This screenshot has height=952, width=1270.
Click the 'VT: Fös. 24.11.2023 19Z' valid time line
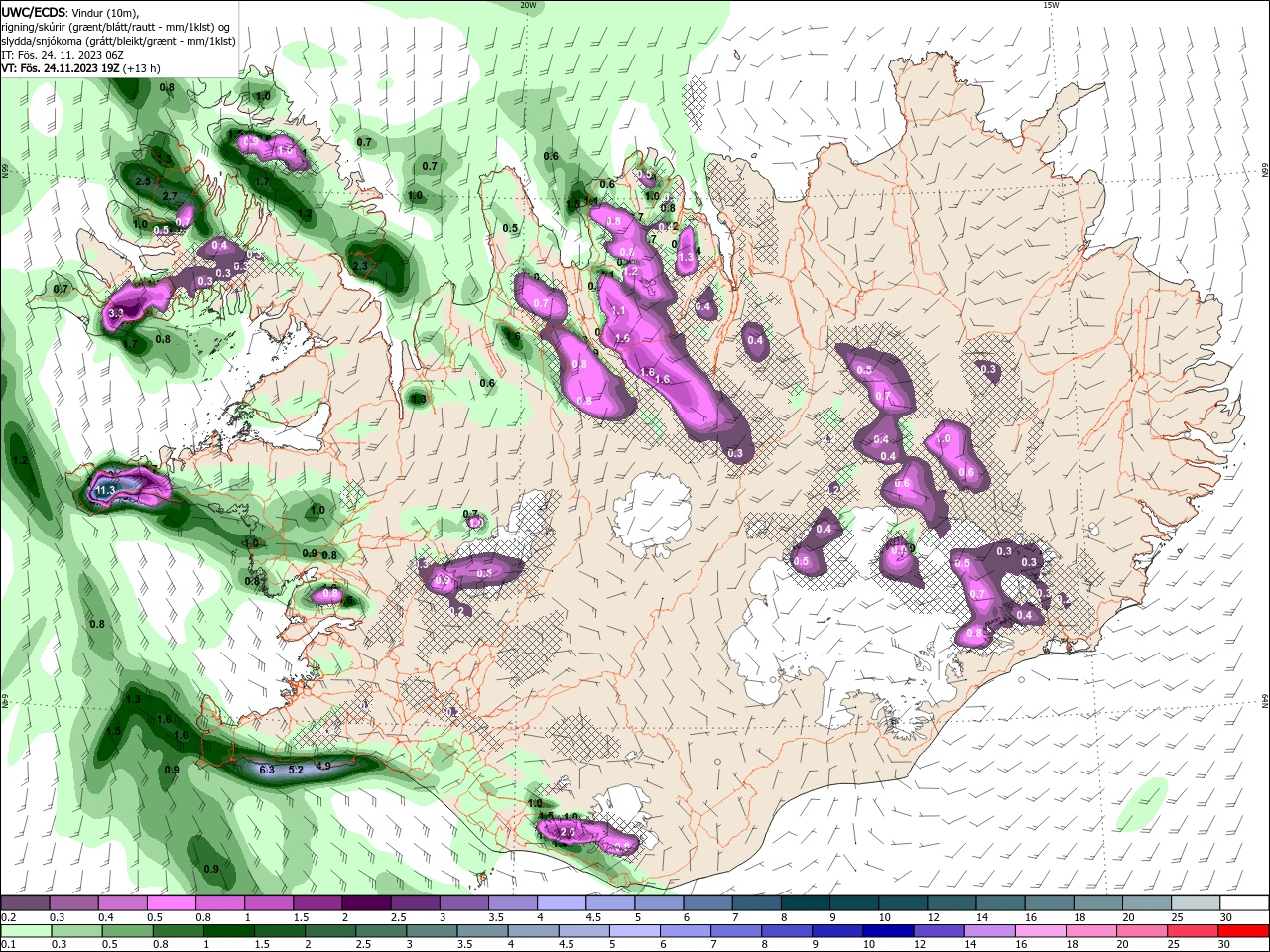coord(62,68)
